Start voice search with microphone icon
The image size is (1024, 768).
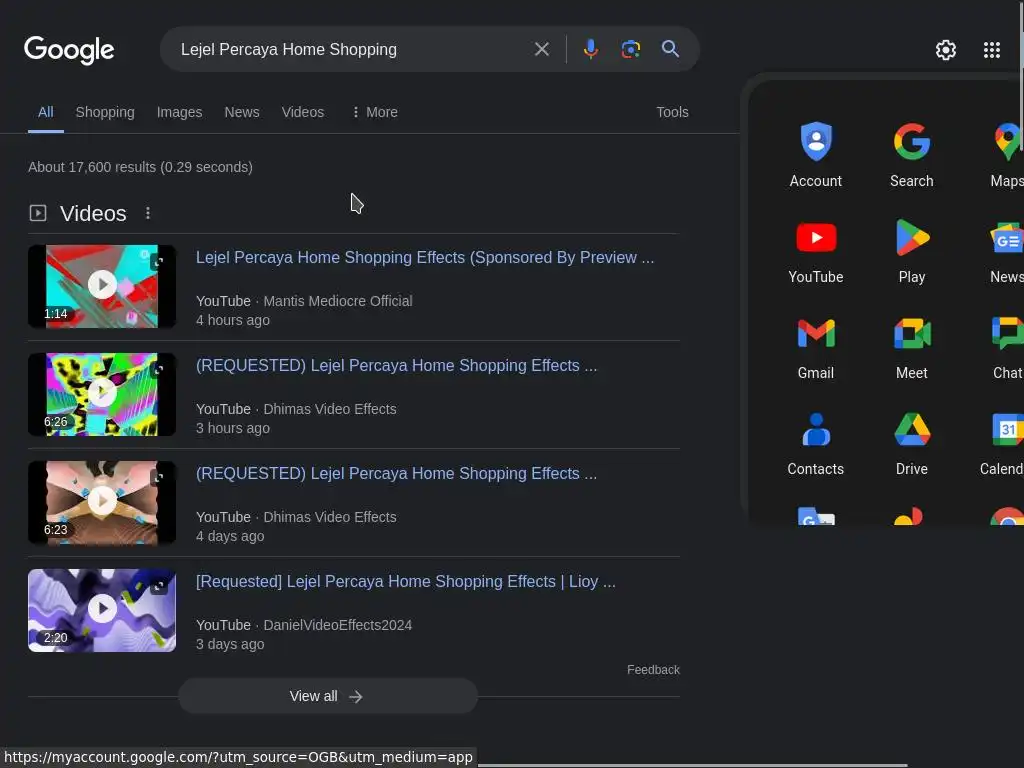click(590, 49)
